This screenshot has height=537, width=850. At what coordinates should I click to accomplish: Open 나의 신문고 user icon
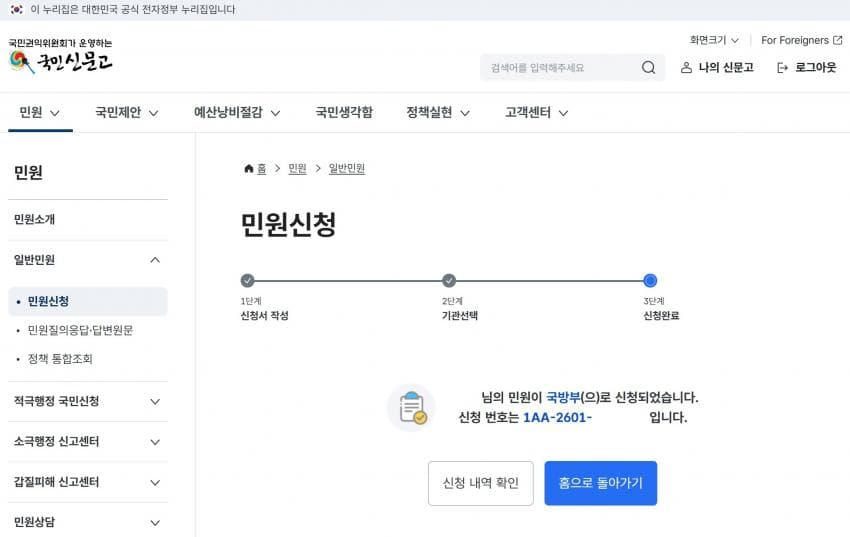click(686, 68)
